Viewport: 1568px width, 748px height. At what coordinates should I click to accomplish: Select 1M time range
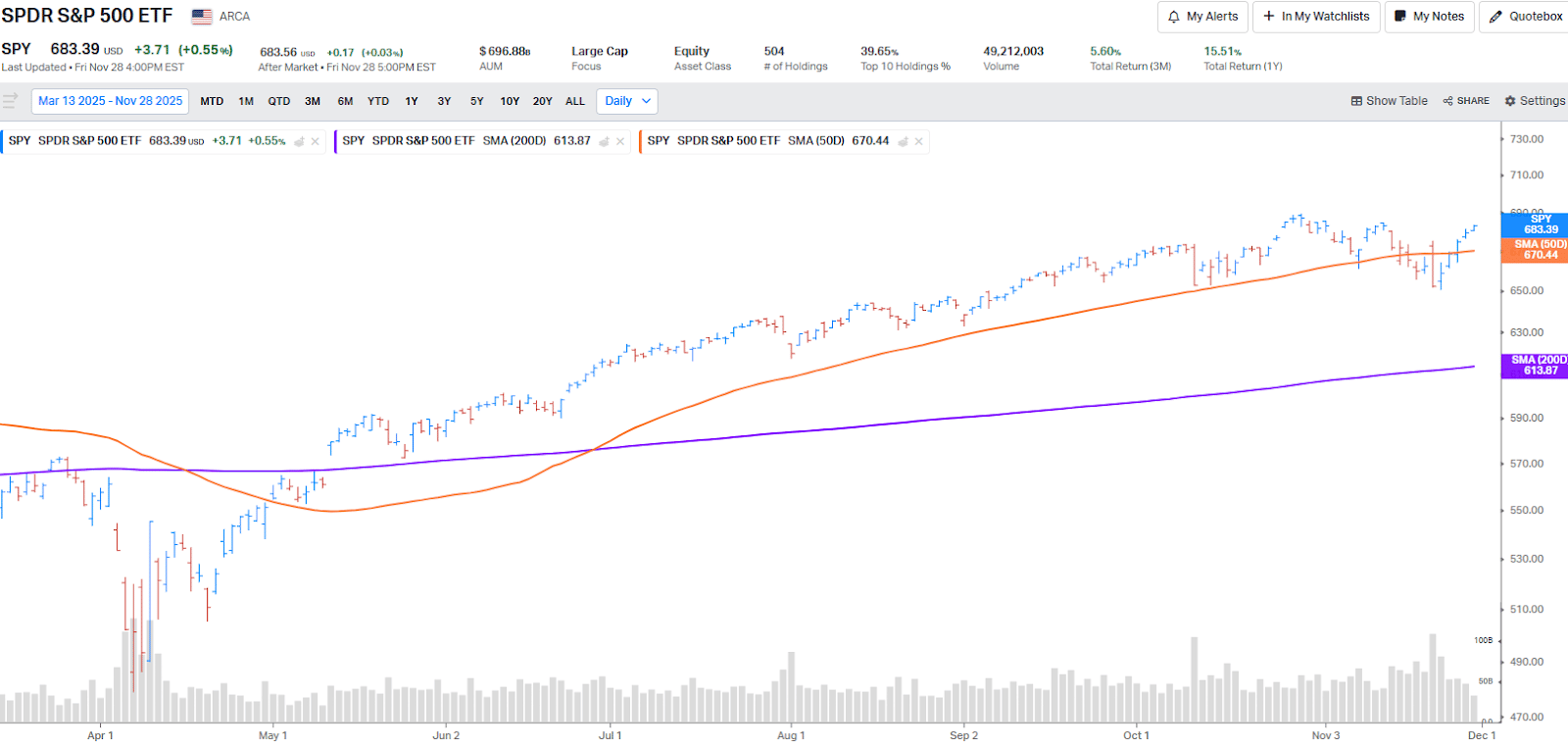point(246,101)
